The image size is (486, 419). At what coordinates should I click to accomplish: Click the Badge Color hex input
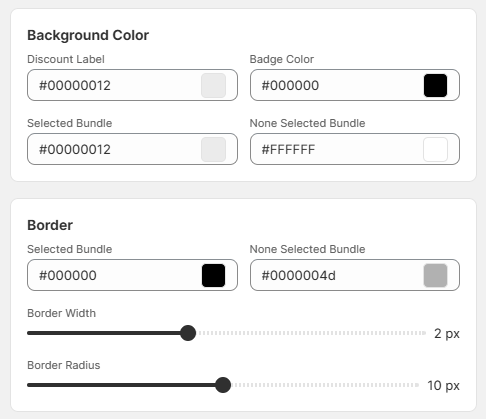(355, 85)
